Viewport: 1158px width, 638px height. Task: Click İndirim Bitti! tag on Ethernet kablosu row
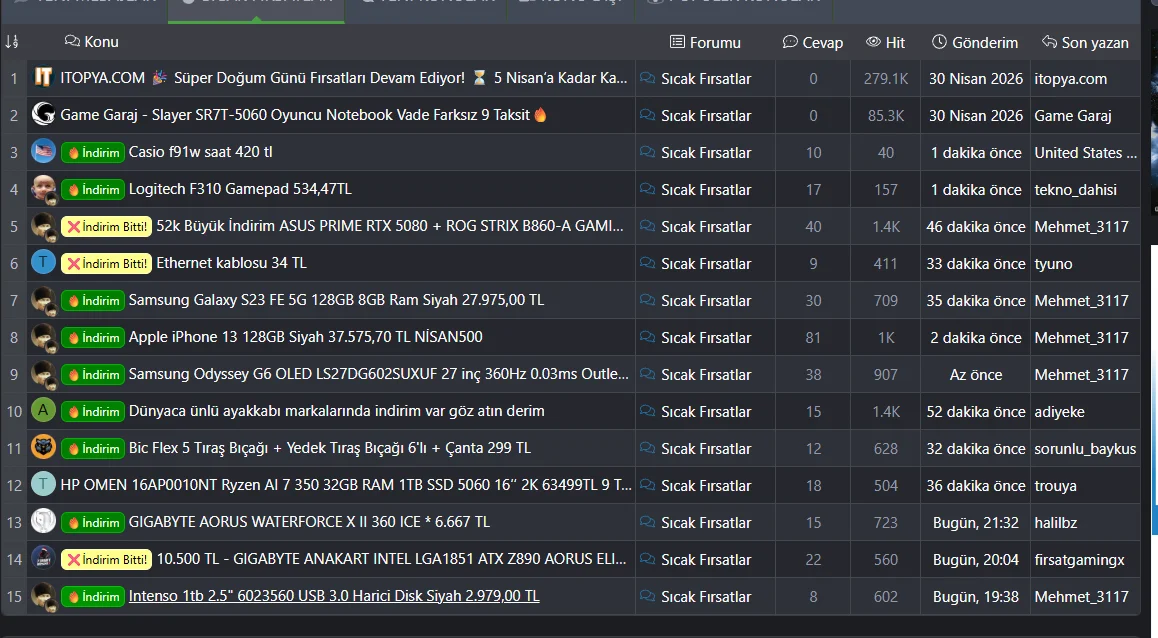point(106,263)
